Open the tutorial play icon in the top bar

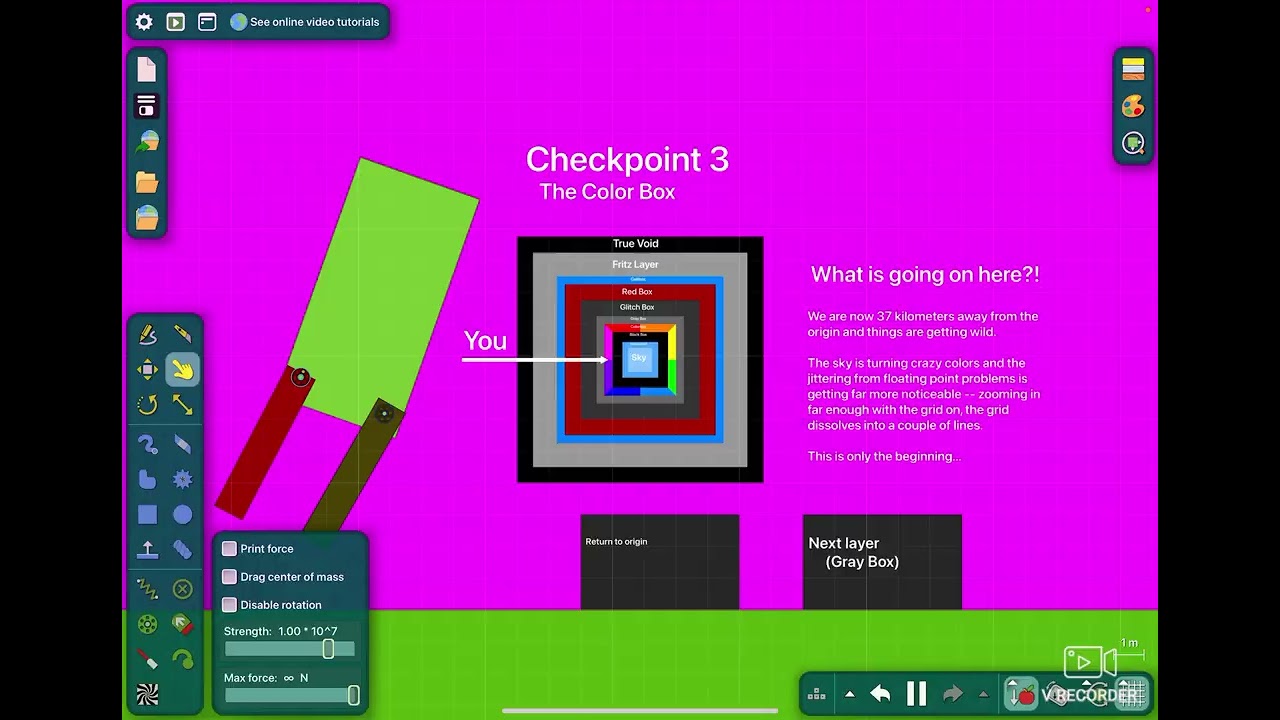176,22
